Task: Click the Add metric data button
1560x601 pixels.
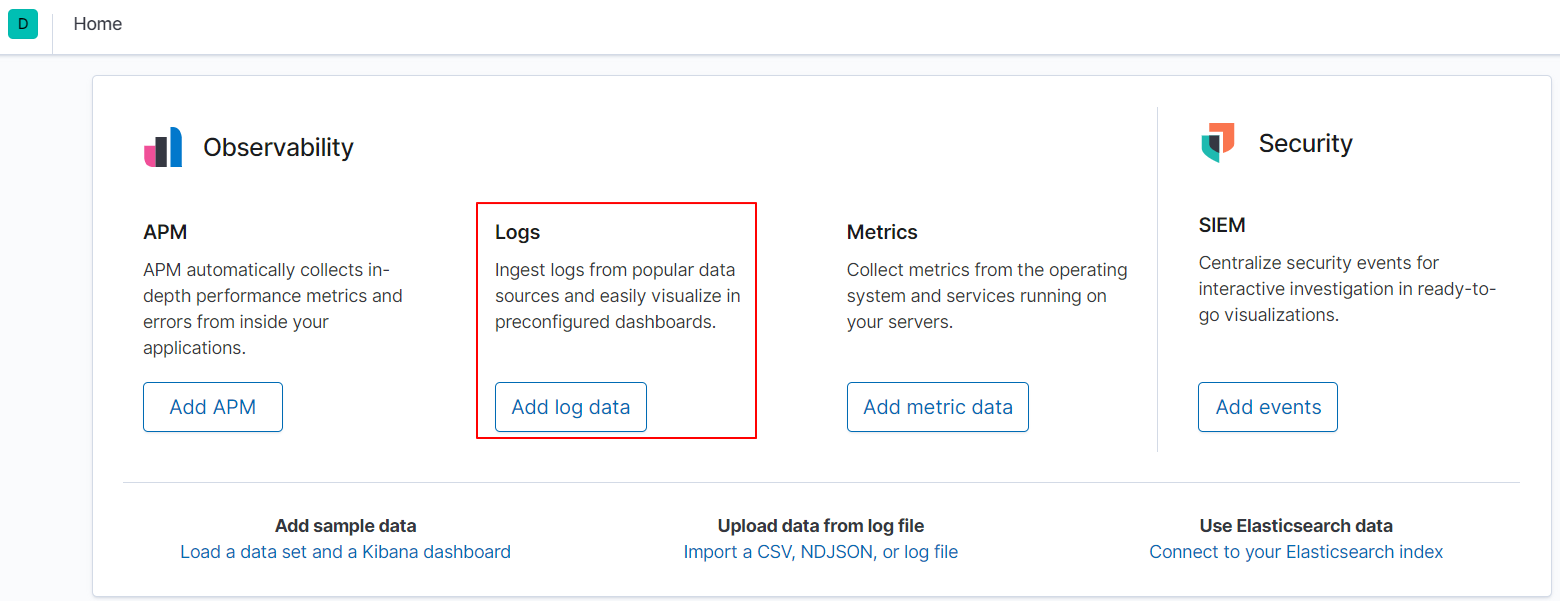Action: [x=938, y=407]
